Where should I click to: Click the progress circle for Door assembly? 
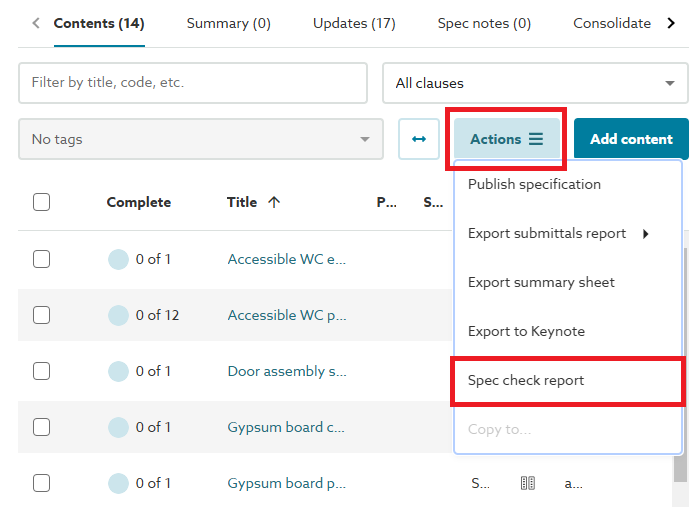[119, 371]
